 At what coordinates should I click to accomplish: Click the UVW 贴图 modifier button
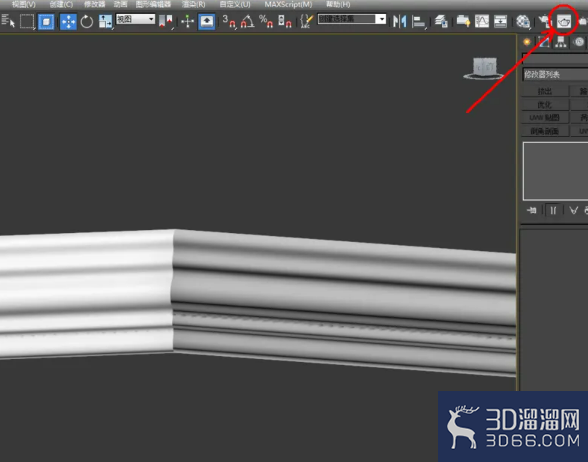pyautogui.click(x=544, y=118)
